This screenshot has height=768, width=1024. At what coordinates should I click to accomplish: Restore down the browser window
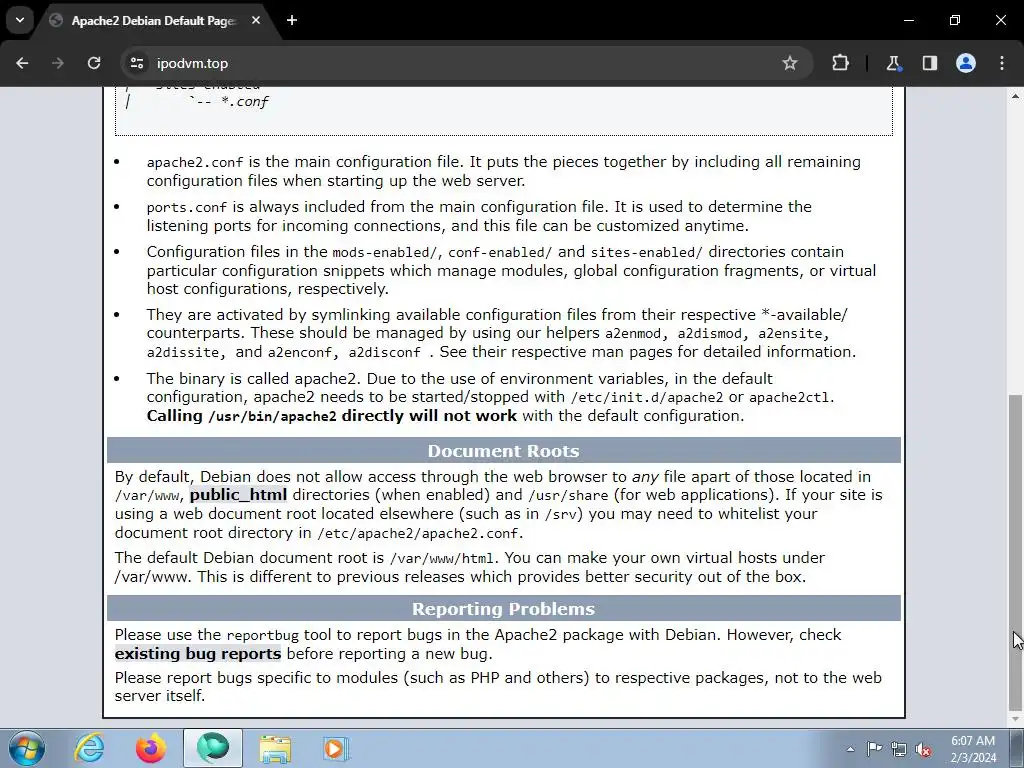pos(955,20)
